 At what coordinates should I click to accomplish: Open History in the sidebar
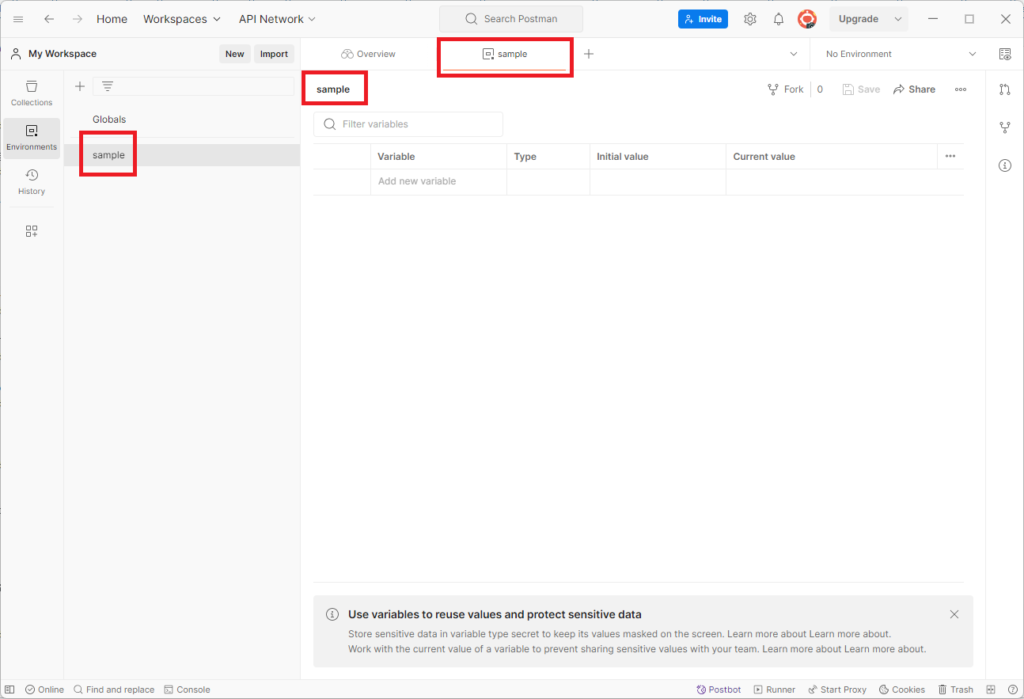(31, 182)
